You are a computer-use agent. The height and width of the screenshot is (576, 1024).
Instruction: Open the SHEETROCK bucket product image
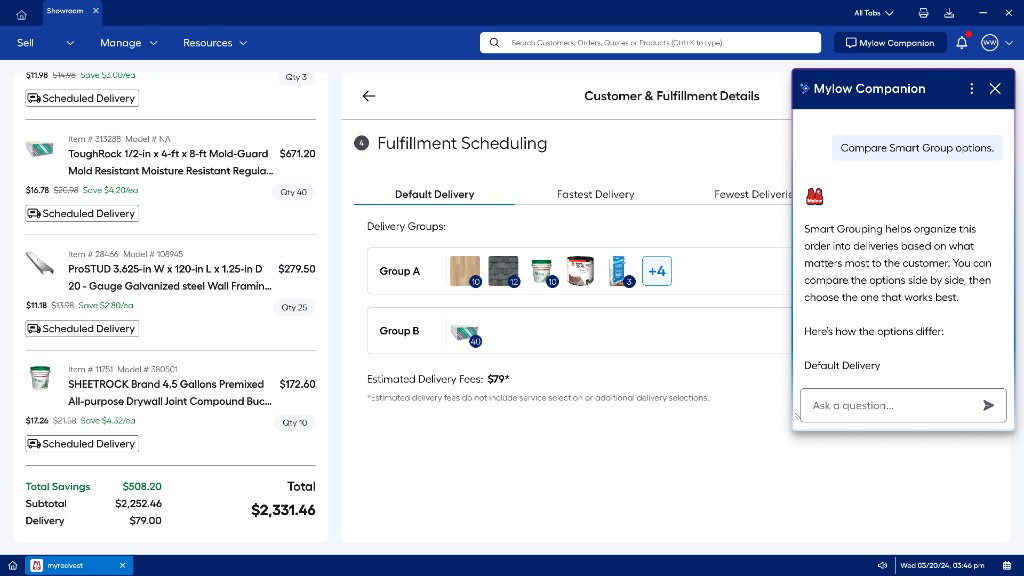click(x=40, y=377)
